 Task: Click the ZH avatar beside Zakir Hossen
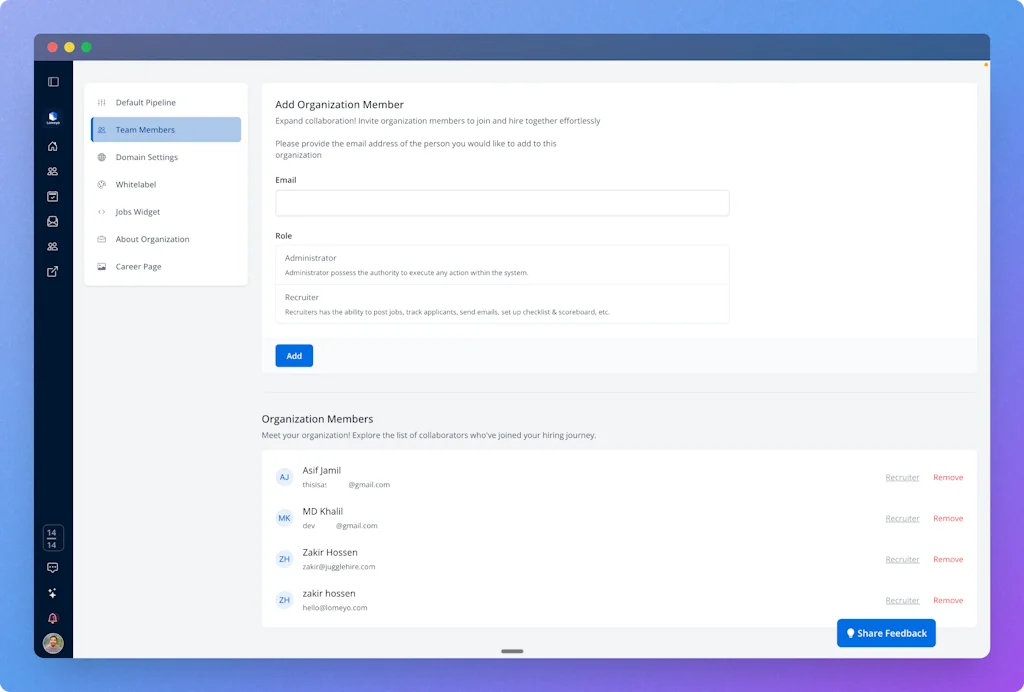[x=284, y=559]
